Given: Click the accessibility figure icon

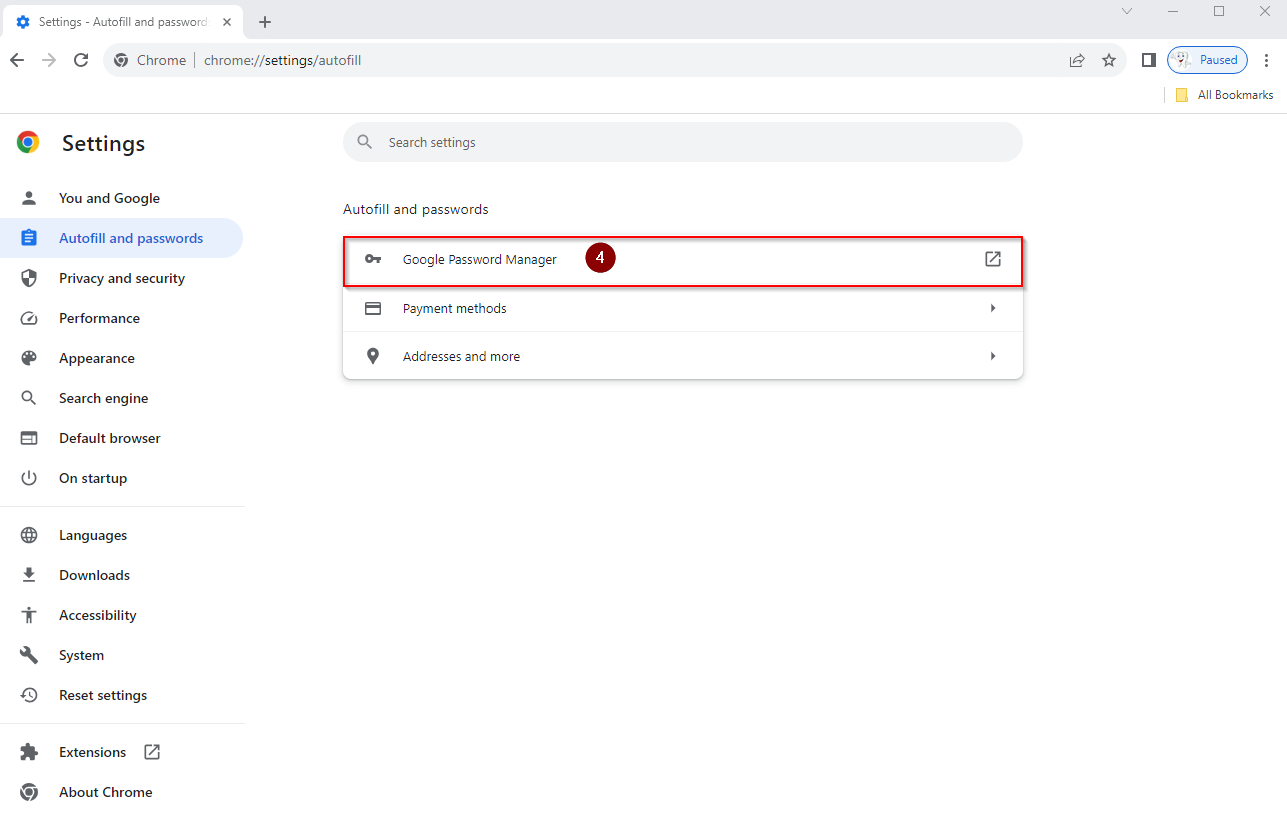Looking at the screenshot, I should coord(29,615).
